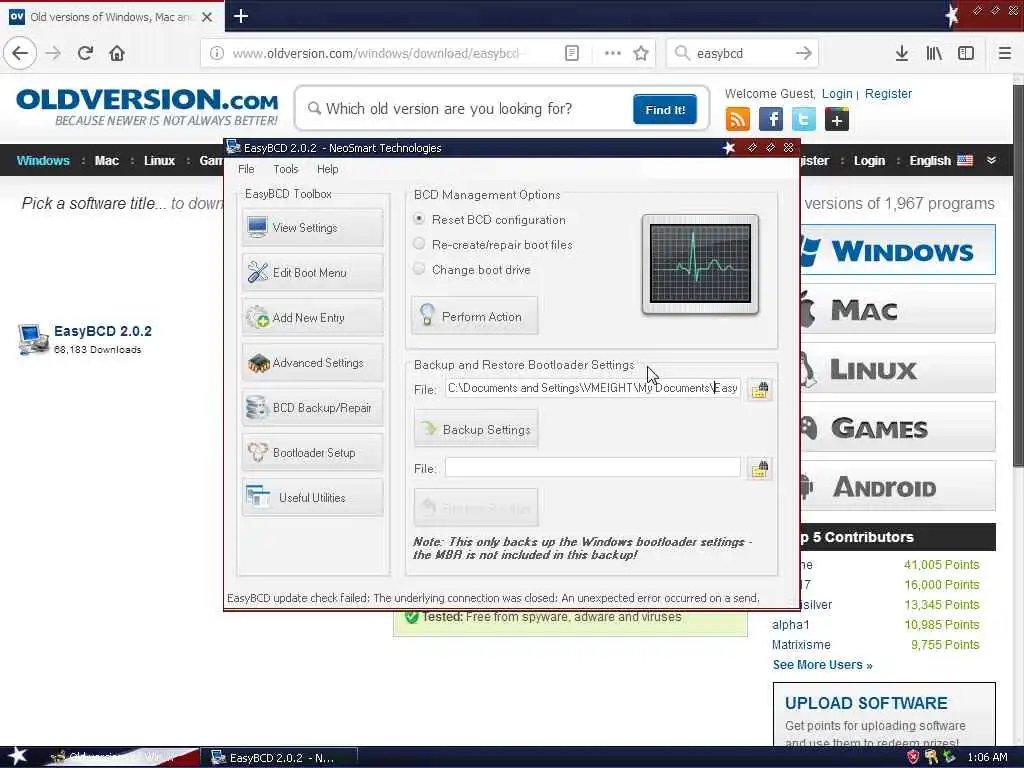Open BCD Backup/Repair section
1024x768 pixels.
click(x=312, y=408)
